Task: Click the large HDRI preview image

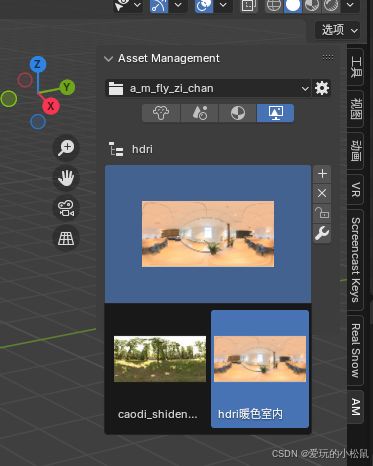Action: pyautogui.click(x=208, y=234)
